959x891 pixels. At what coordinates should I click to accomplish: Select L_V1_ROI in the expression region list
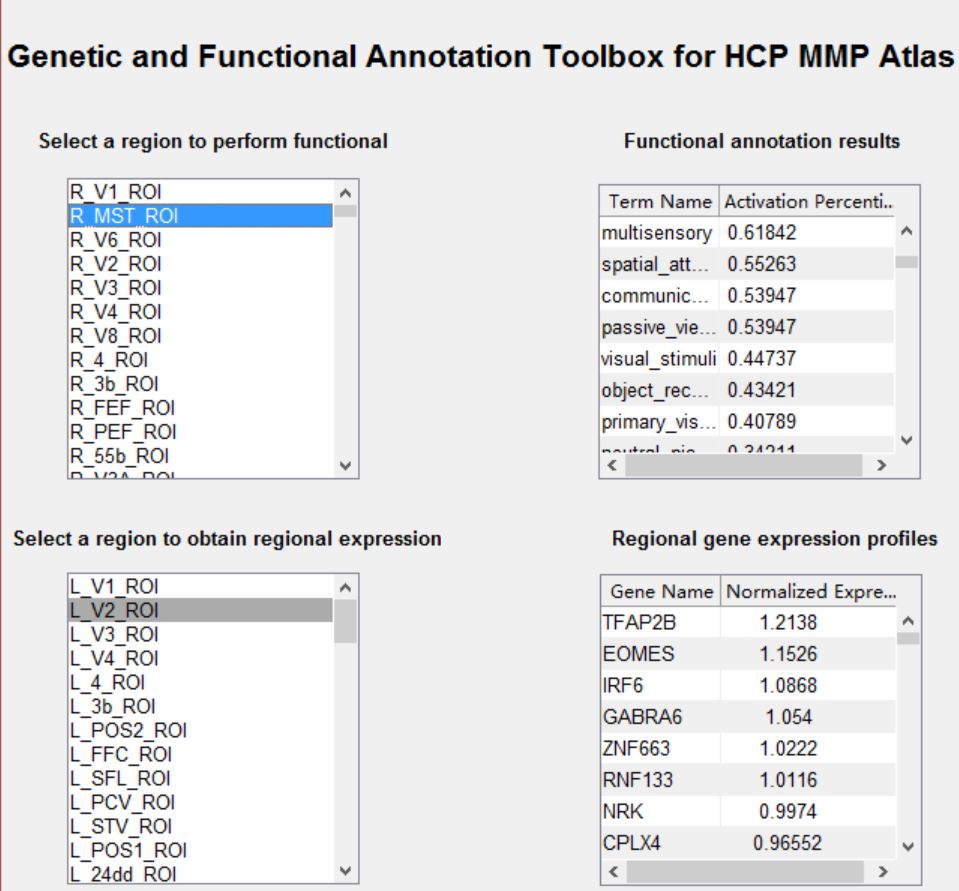pos(114,587)
